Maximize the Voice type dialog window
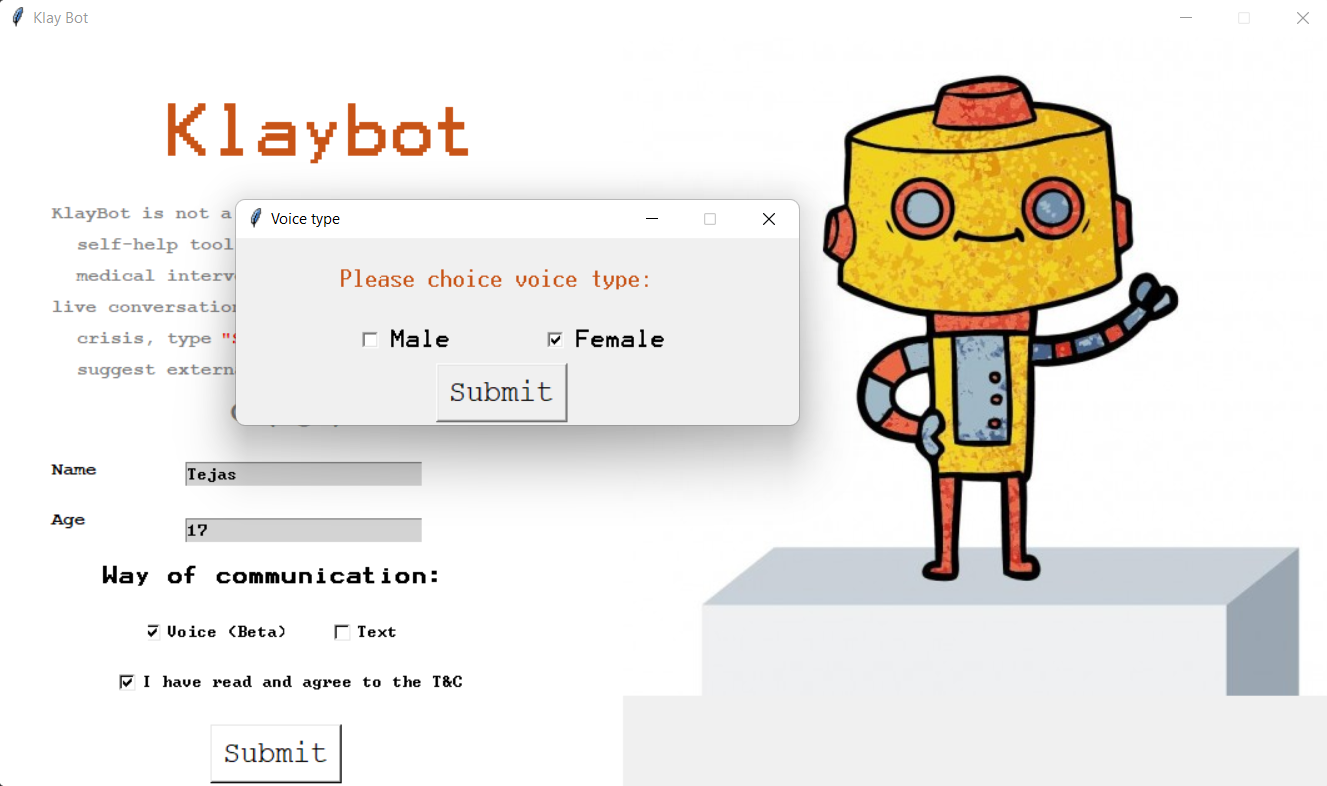This screenshot has height=786, width=1327. click(x=710, y=218)
